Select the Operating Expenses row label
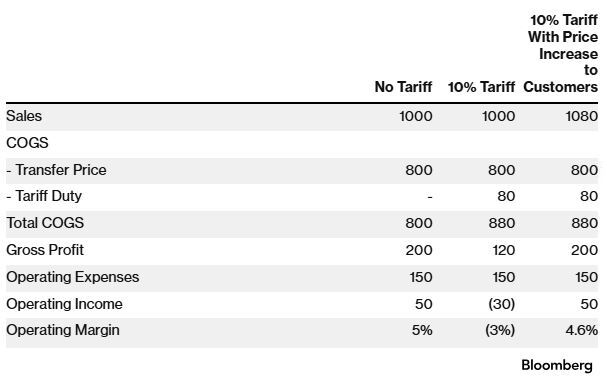This screenshot has height=380, width=607. click(72, 277)
